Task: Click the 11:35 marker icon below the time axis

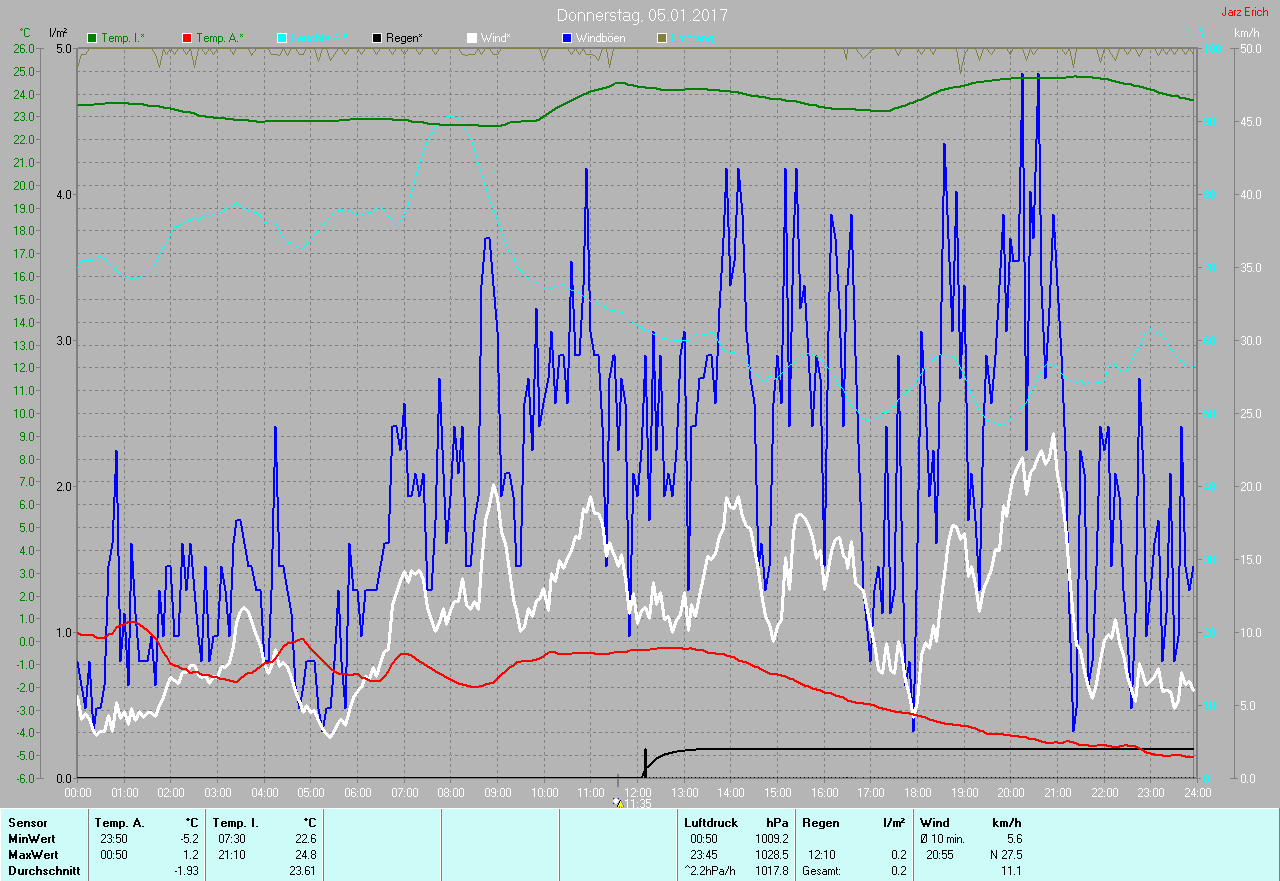Action: click(619, 802)
